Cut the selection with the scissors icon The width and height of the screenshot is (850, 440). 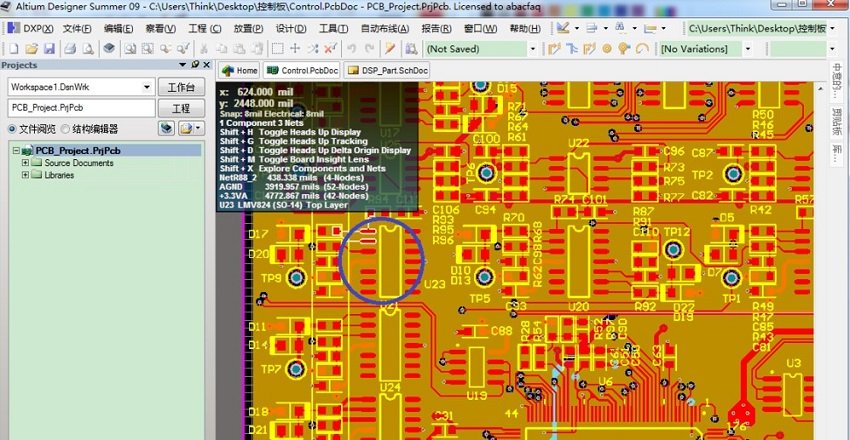click(204, 49)
